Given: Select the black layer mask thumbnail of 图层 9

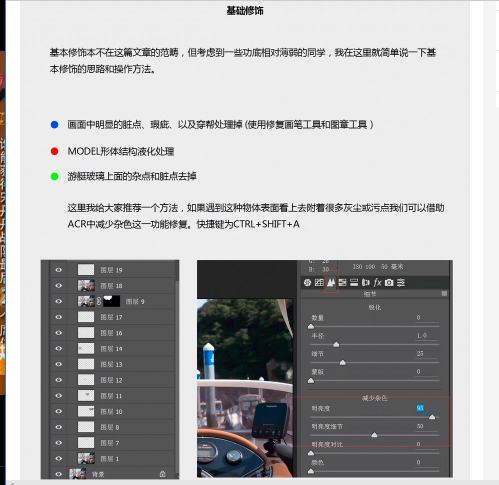Looking at the screenshot, I should click(x=112, y=301).
